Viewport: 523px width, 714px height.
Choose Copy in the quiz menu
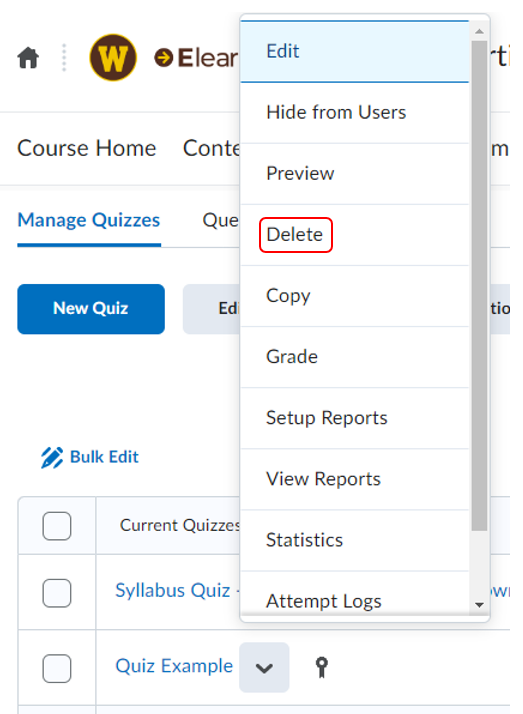click(x=355, y=296)
